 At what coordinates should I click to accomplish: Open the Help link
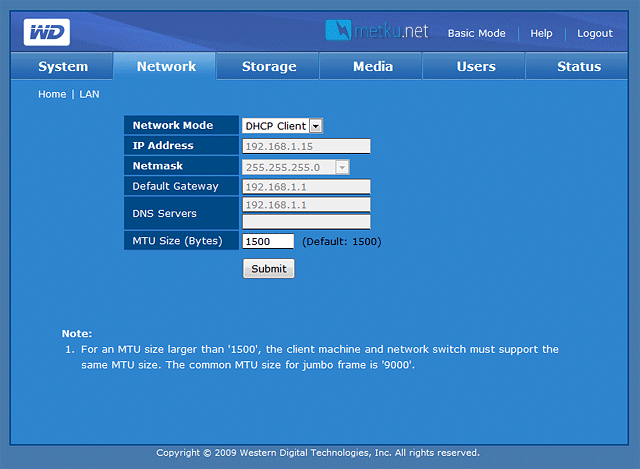[541, 33]
